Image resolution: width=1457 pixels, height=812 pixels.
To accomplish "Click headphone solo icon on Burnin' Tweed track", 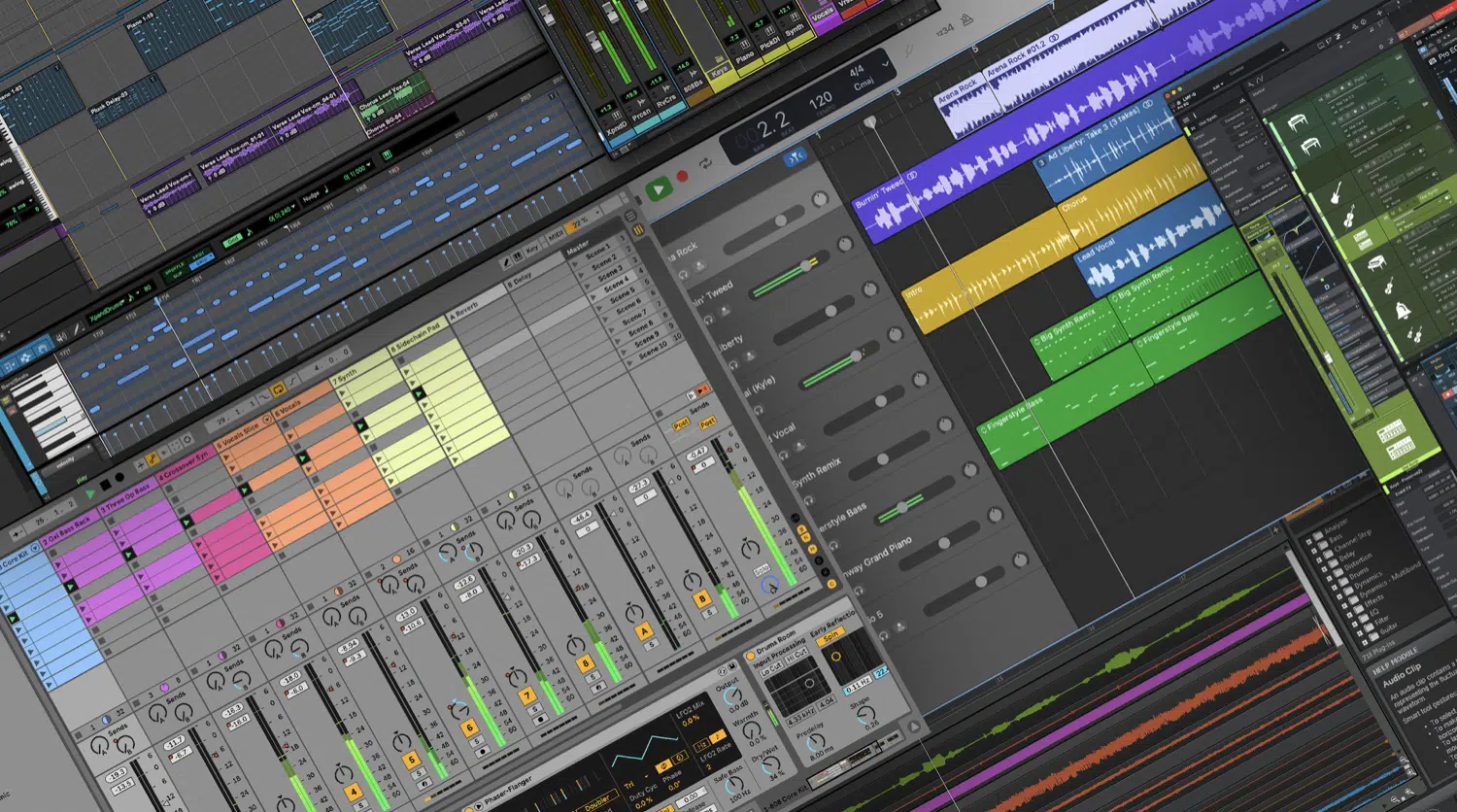I will [709, 320].
